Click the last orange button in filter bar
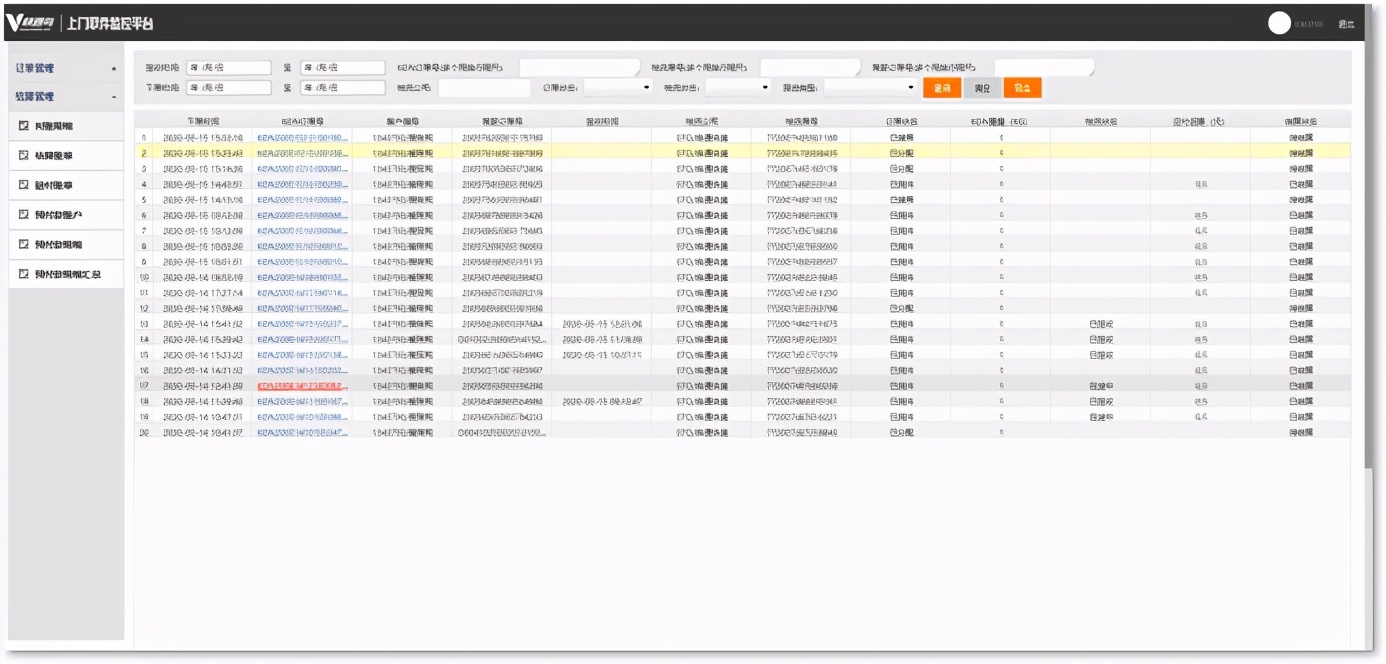 [1022, 88]
